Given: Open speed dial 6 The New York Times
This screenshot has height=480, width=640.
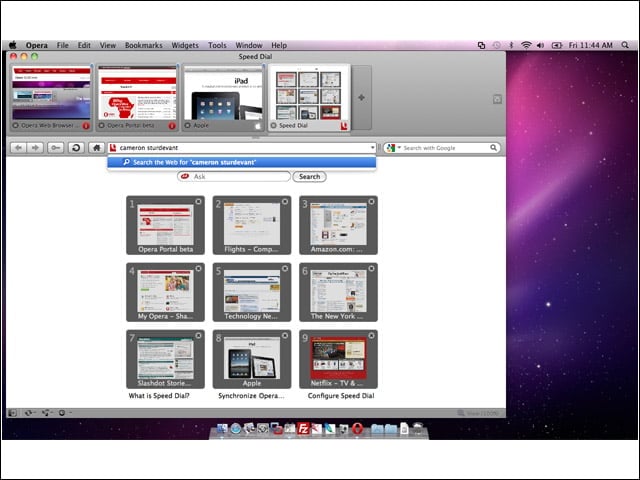Looking at the screenshot, I should click(x=338, y=292).
